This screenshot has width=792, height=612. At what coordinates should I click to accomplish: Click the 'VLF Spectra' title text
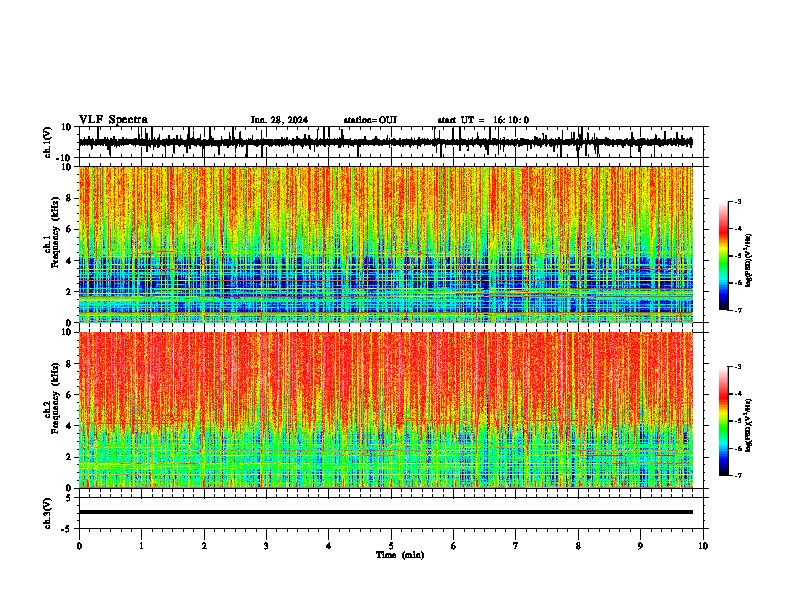tap(113, 120)
